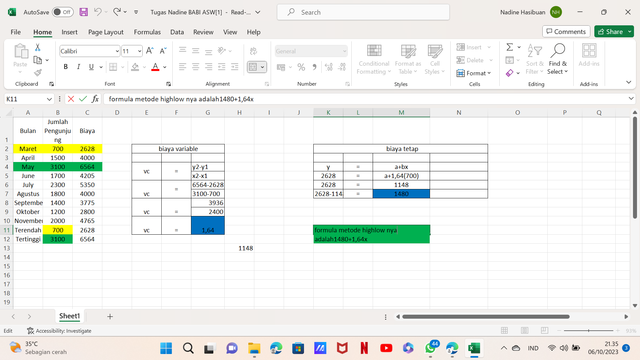Expand Name Box dropdown K11
This screenshot has height=360, width=640.
49,99
